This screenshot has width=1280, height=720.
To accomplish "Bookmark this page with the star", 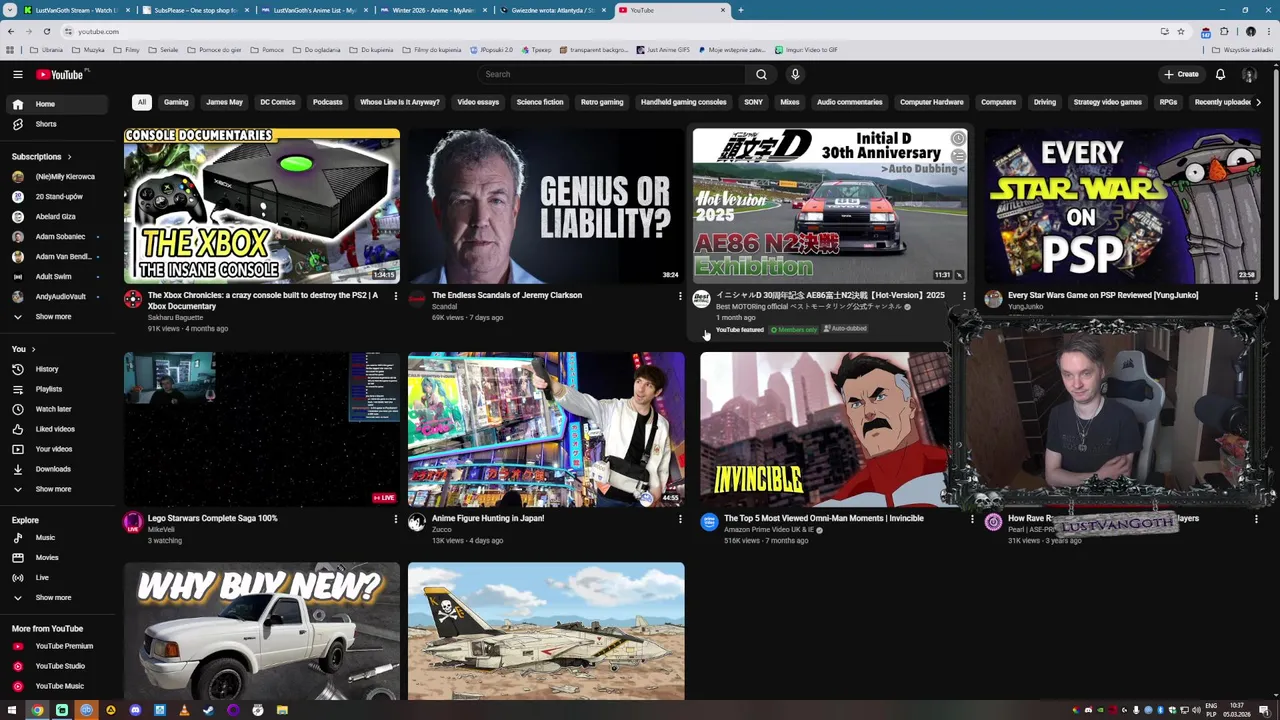I will click(1181, 31).
